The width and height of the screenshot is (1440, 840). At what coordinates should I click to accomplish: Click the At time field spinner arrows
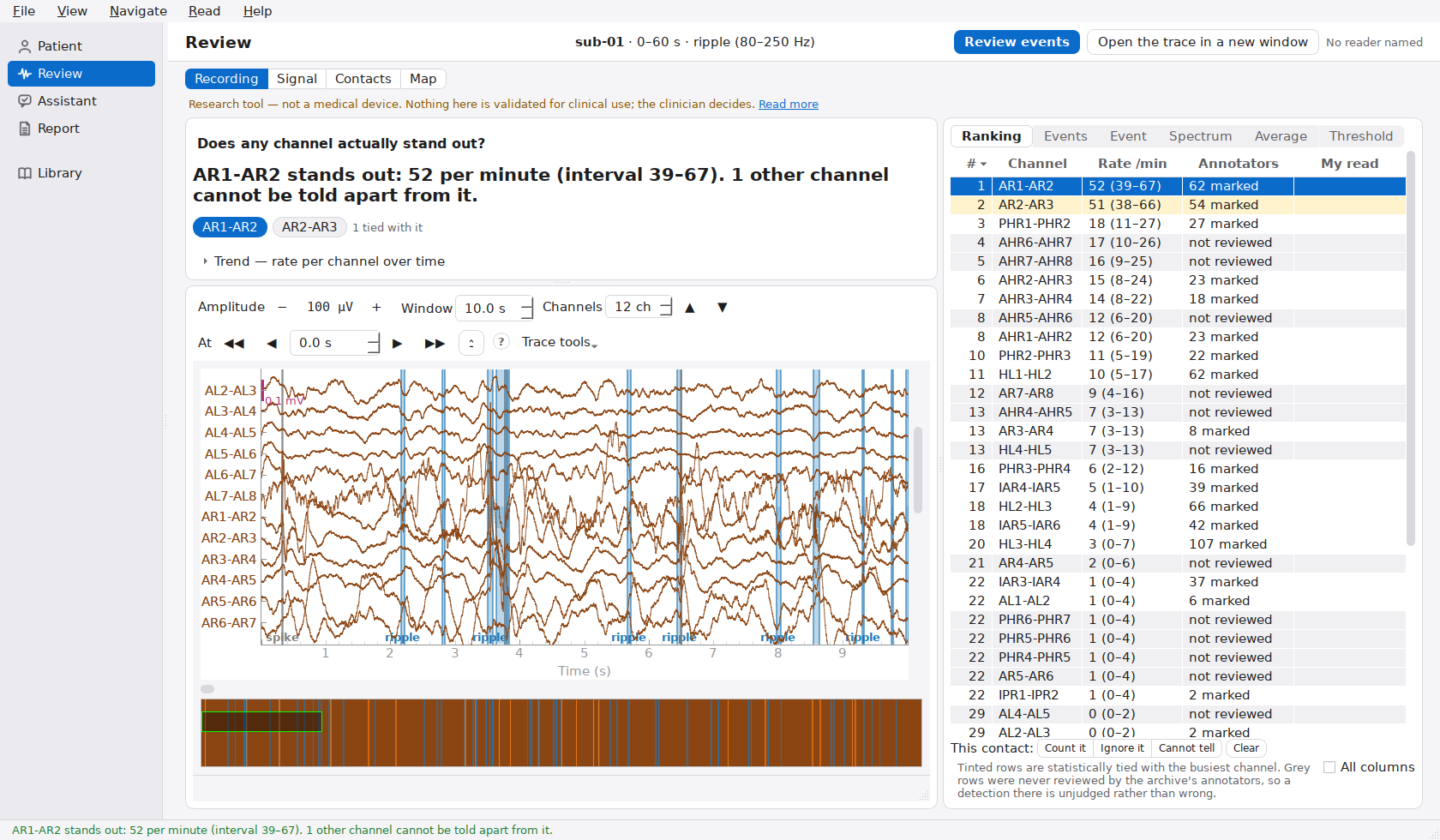pyautogui.click(x=373, y=343)
